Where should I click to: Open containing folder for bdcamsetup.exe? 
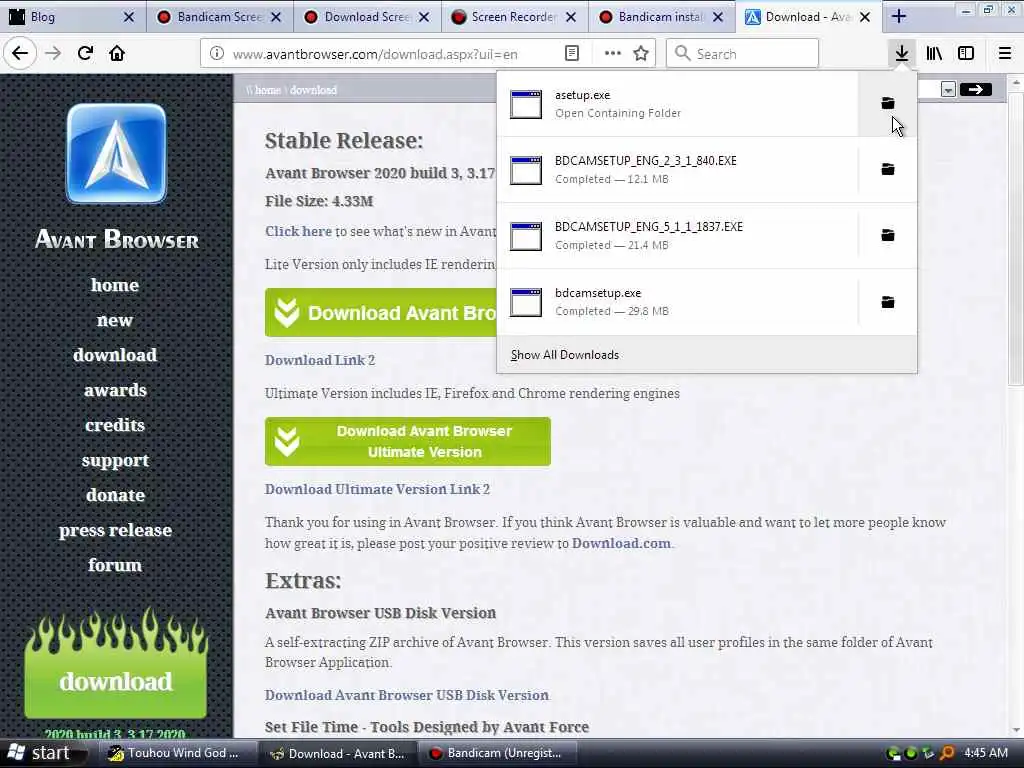[888, 302]
